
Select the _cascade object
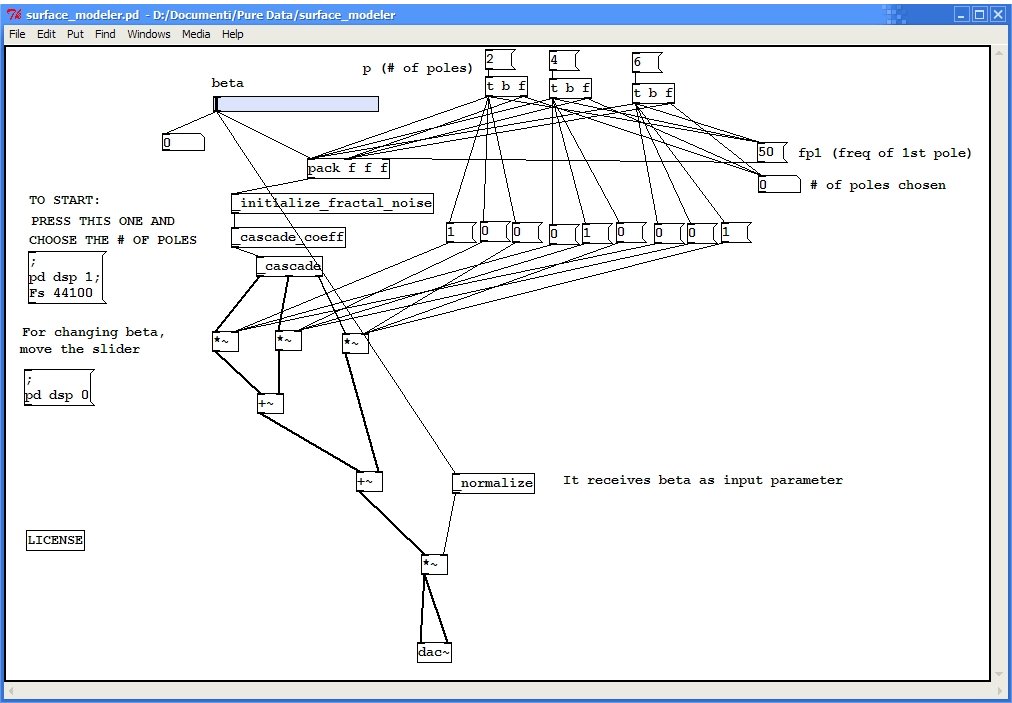pos(289,266)
